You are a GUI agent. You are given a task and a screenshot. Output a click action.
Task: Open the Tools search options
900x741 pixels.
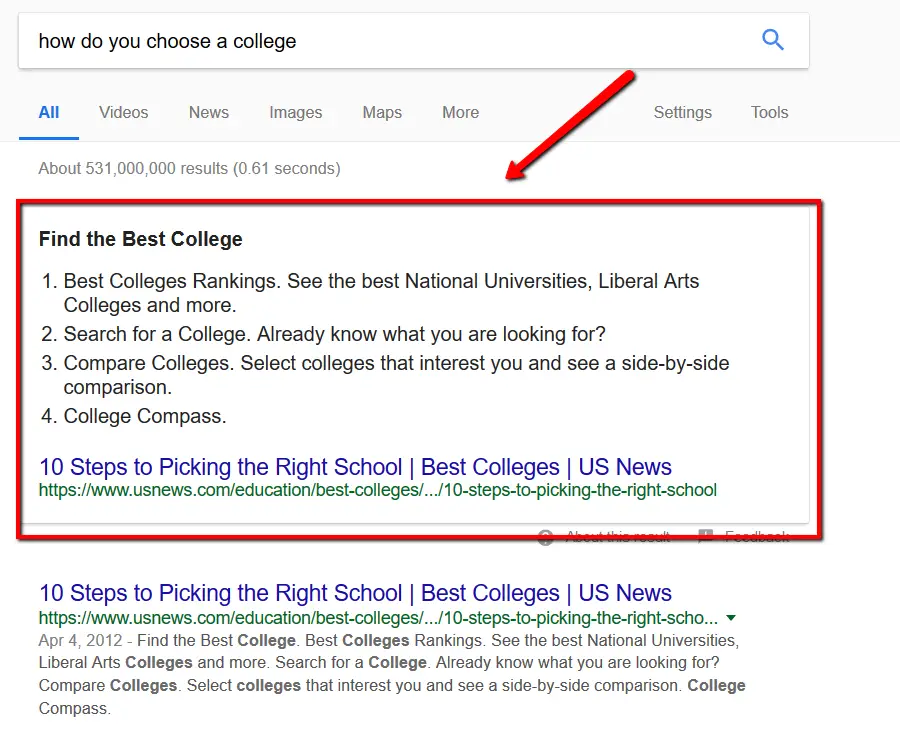[769, 113]
